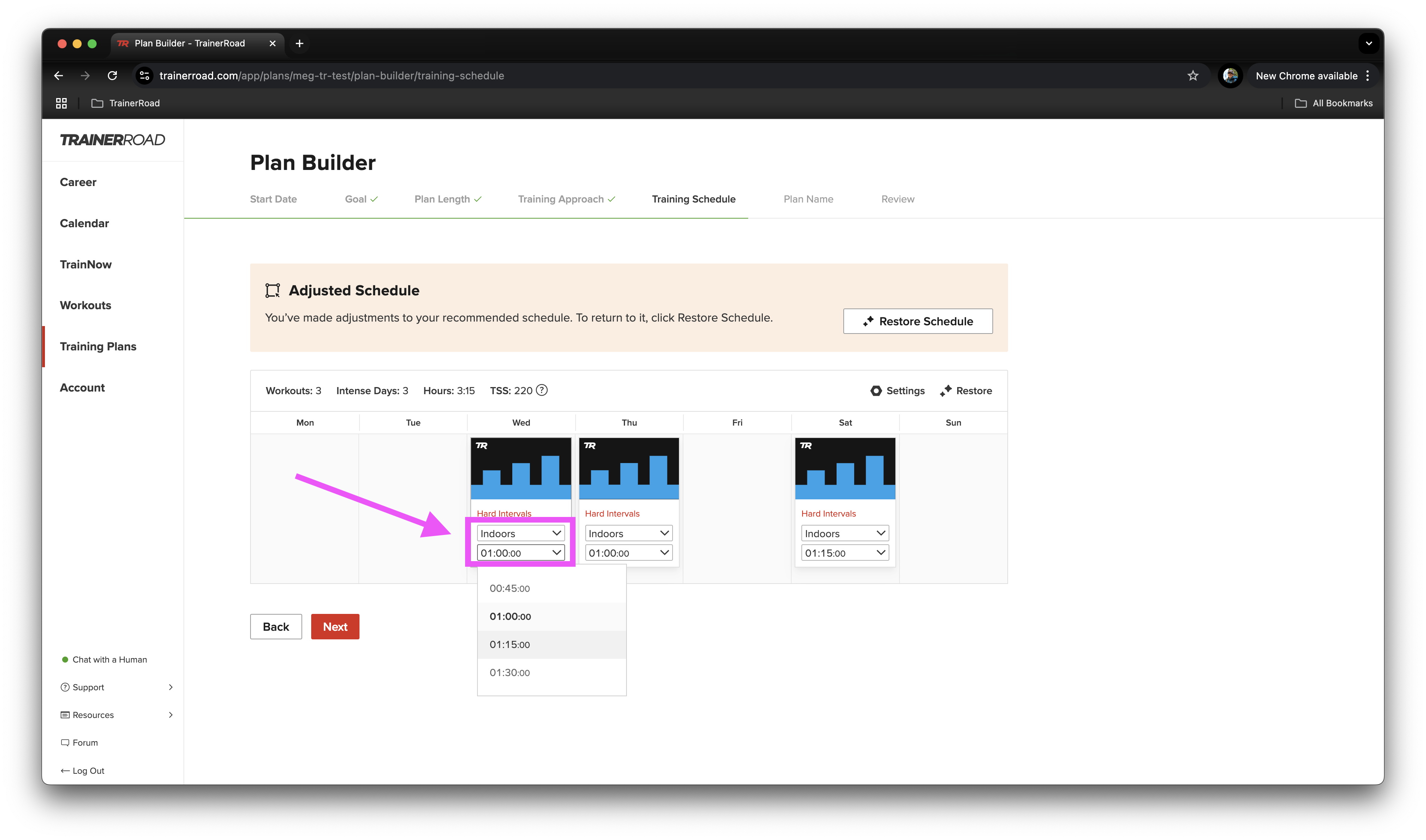Click the TrainerRoad logo
The image size is (1426, 840).
[113, 140]
